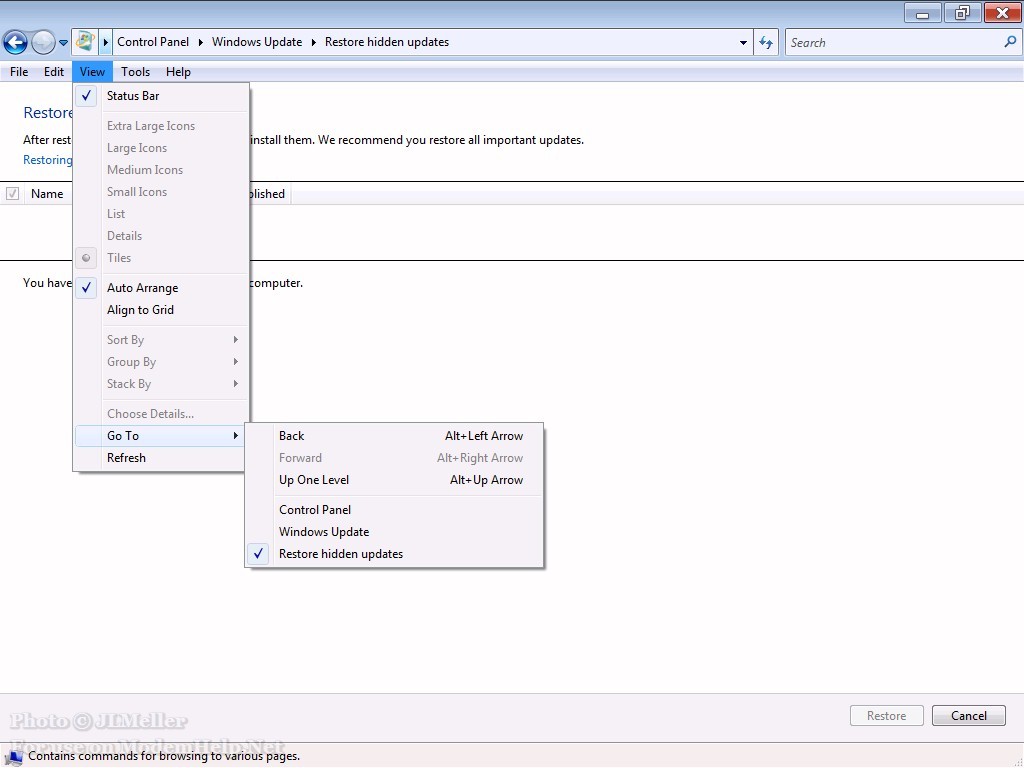The width and height of the screenshot is (1024, 768).
Task: Toggle Auto Arrange in View menu
Action: (x=142, y=288)
